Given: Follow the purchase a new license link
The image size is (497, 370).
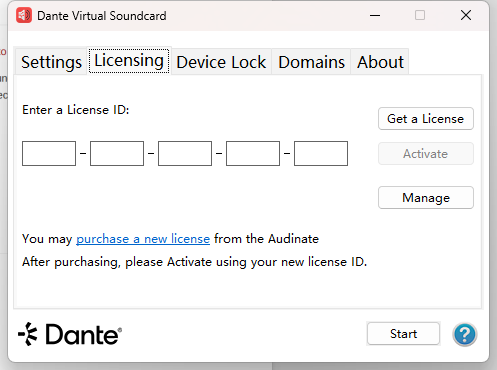Looking at the screenshot, I should [x=143, y=239].
